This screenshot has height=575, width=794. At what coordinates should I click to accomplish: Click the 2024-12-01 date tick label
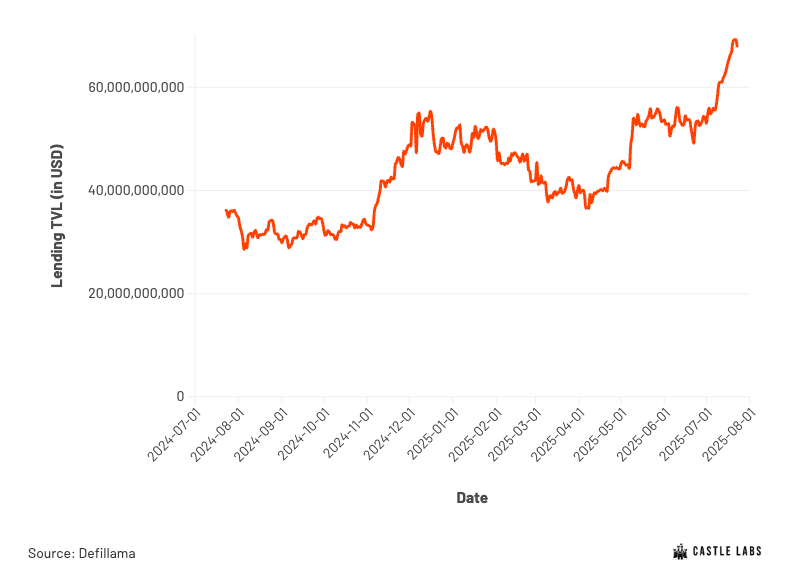pyautogui.click(x=389, y=435)
